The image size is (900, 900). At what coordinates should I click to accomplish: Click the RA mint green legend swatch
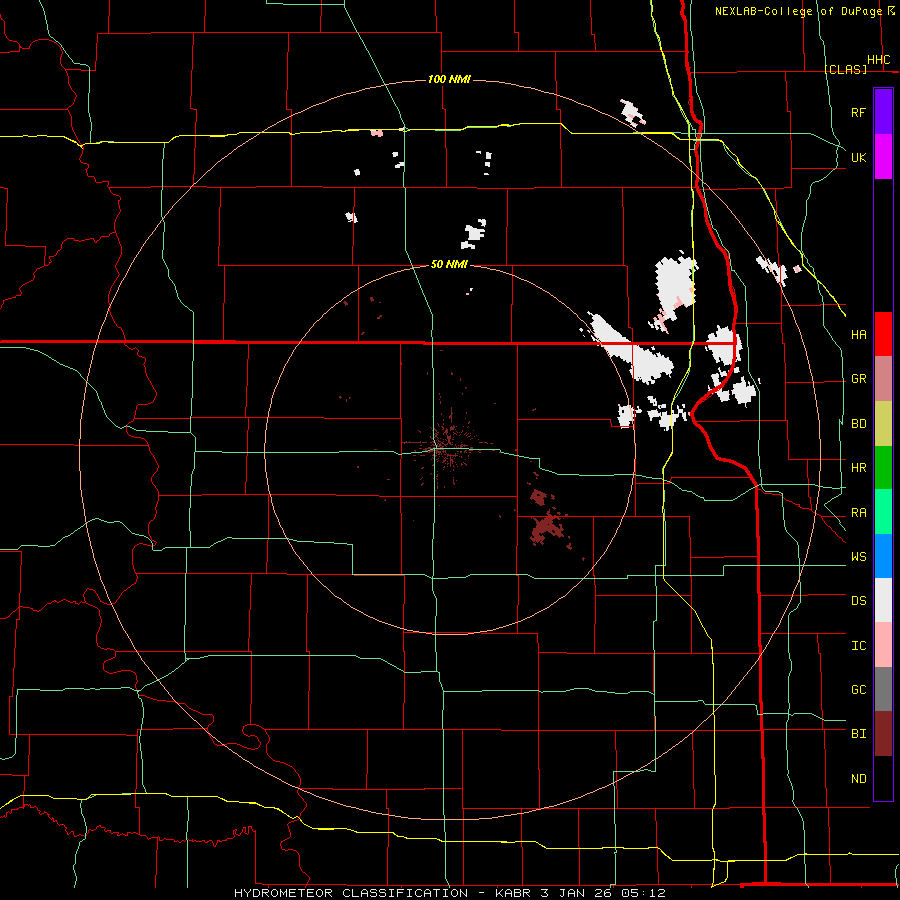pos(883,512)
